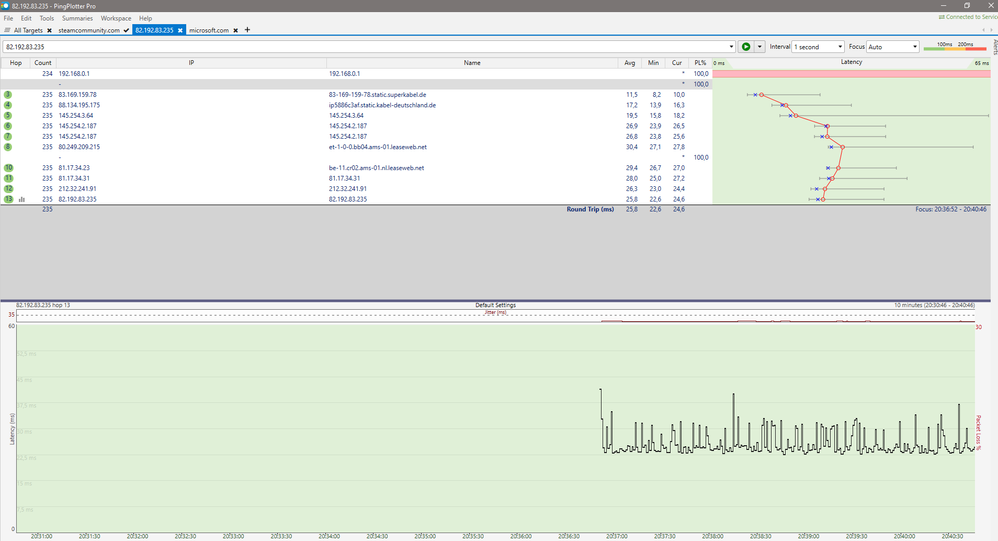Click the target address input field
Viewport: 998px width, 541px height.
(x=360, y=47)
